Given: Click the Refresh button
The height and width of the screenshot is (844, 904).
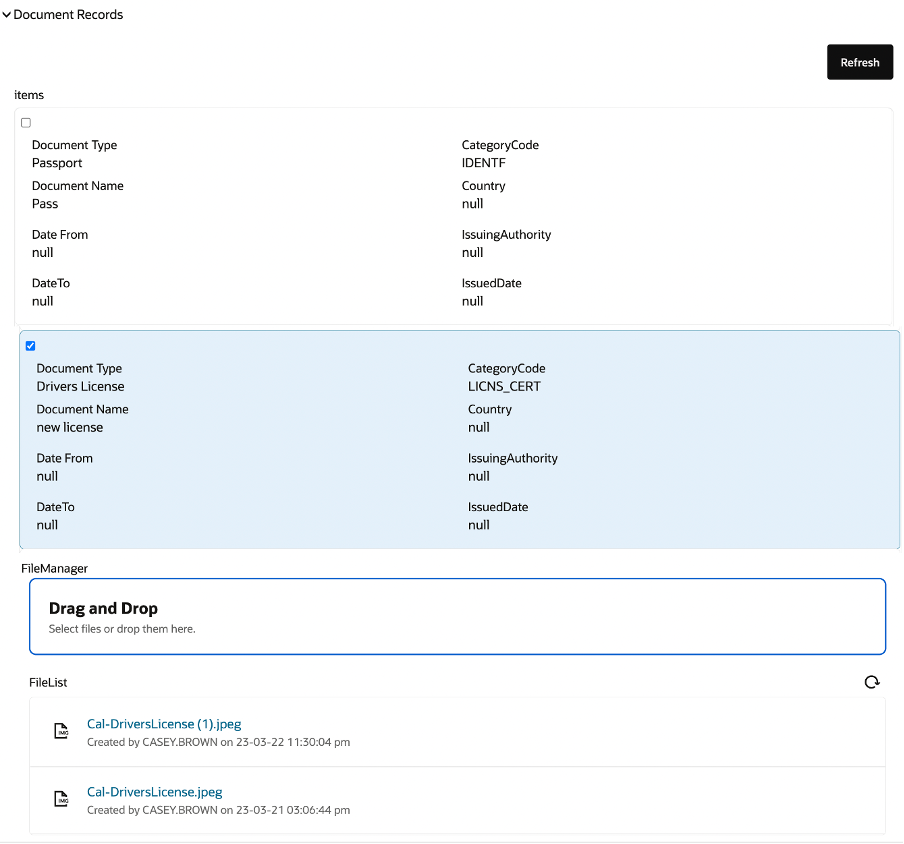Looking at the screenshot, I should coord(859,61).
